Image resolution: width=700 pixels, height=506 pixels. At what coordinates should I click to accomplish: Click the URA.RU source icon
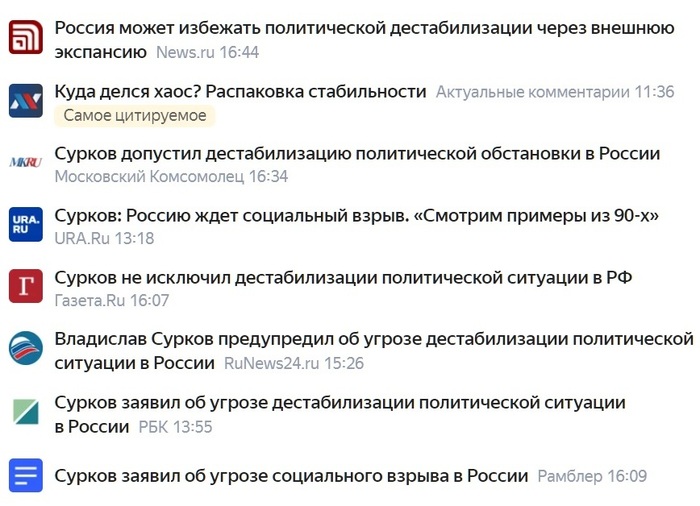pos(25,224)
